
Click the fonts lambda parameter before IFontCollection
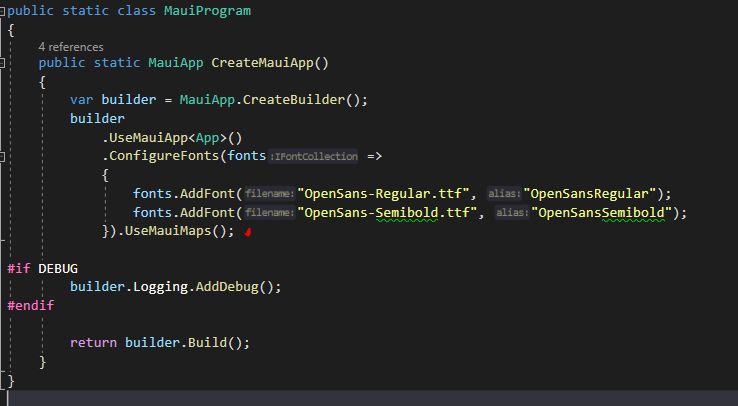(x=247, y=156)
